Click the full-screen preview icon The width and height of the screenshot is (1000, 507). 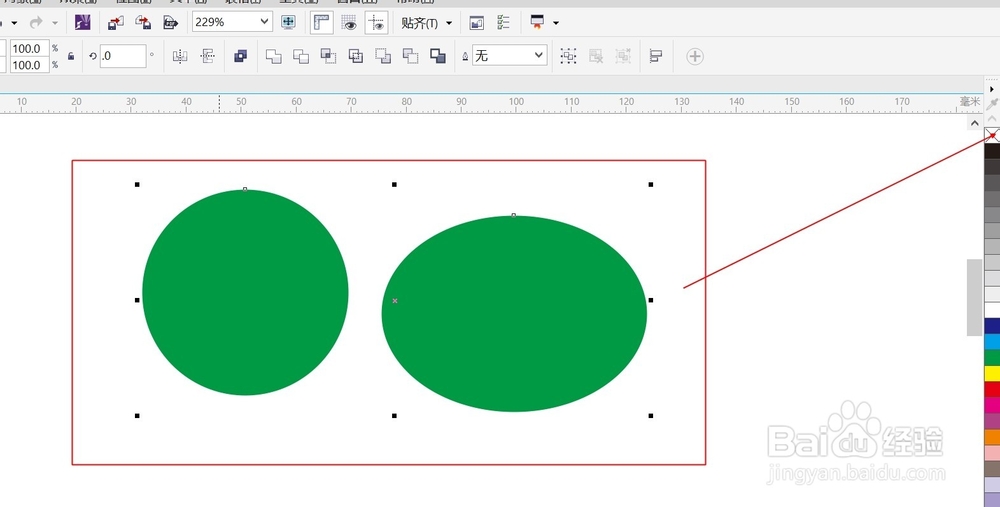(288, 22)
